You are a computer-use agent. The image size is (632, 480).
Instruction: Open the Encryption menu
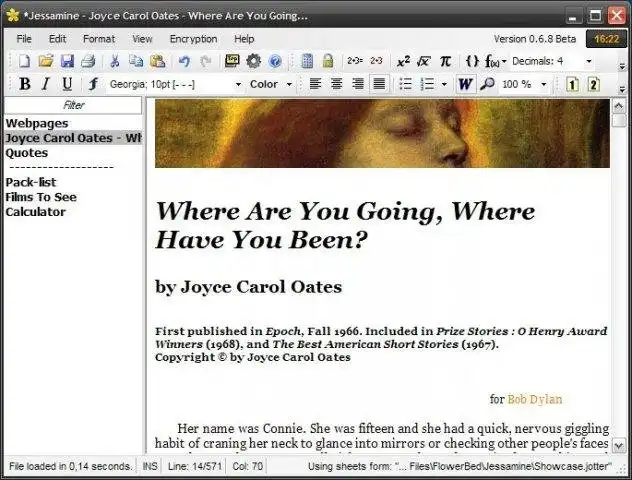pyautogui.click(x=193, y=39)
